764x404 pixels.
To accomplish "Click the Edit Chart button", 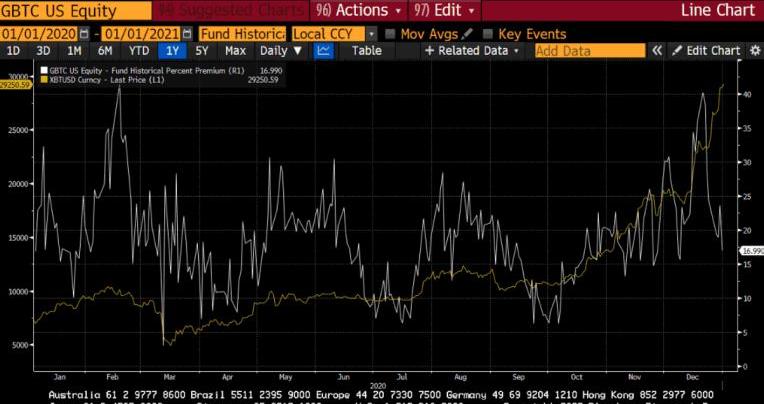I will [707, 51].
